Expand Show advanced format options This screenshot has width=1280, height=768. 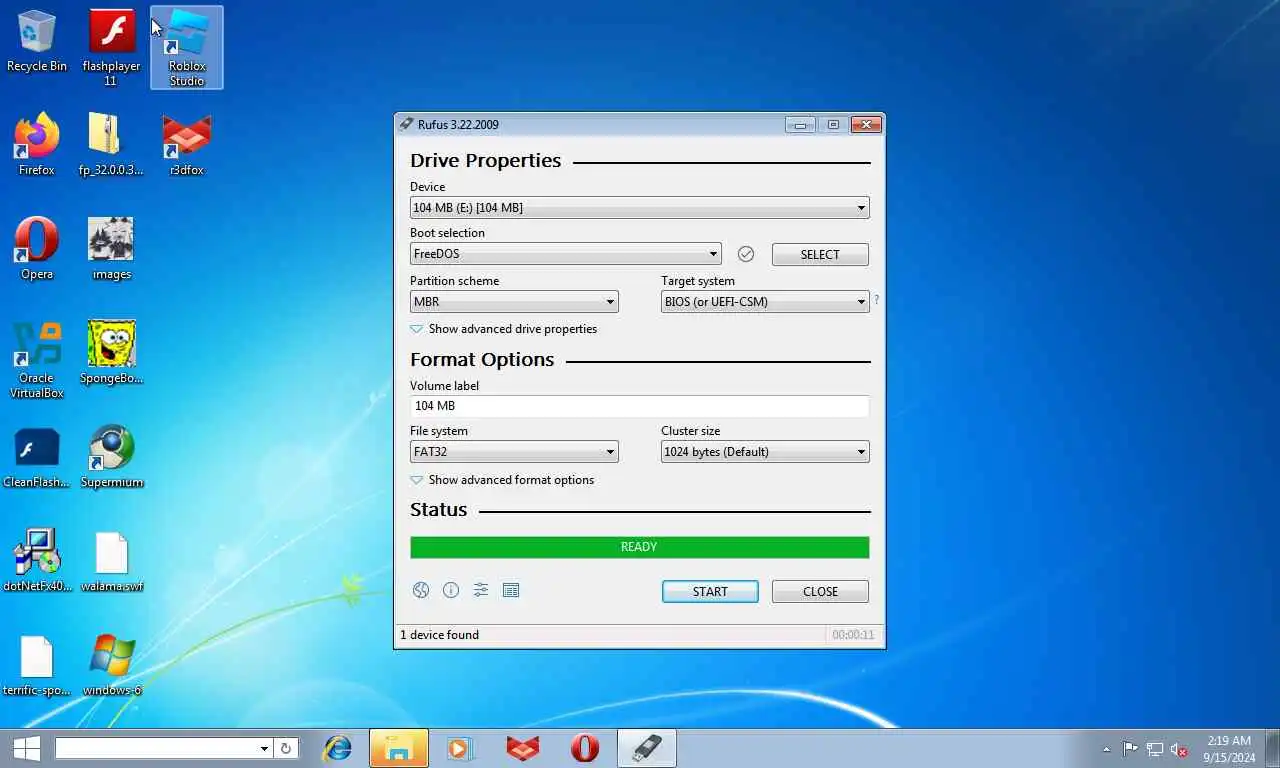pos(502,480)
